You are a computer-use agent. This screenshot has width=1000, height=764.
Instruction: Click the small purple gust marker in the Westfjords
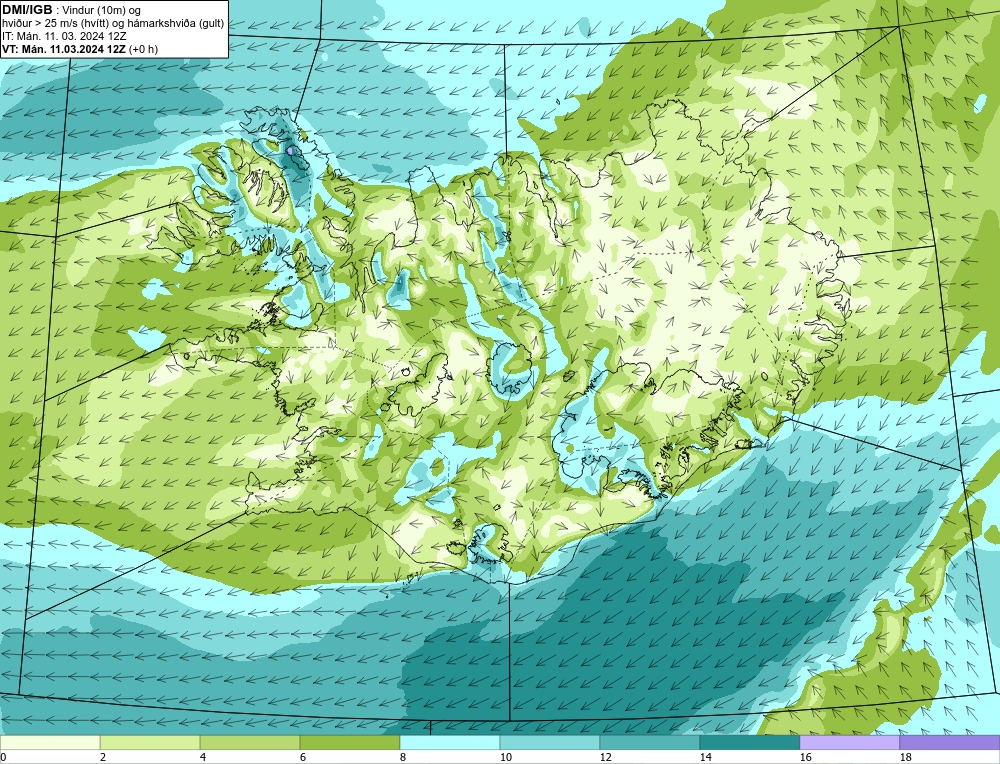coord(290,151)
